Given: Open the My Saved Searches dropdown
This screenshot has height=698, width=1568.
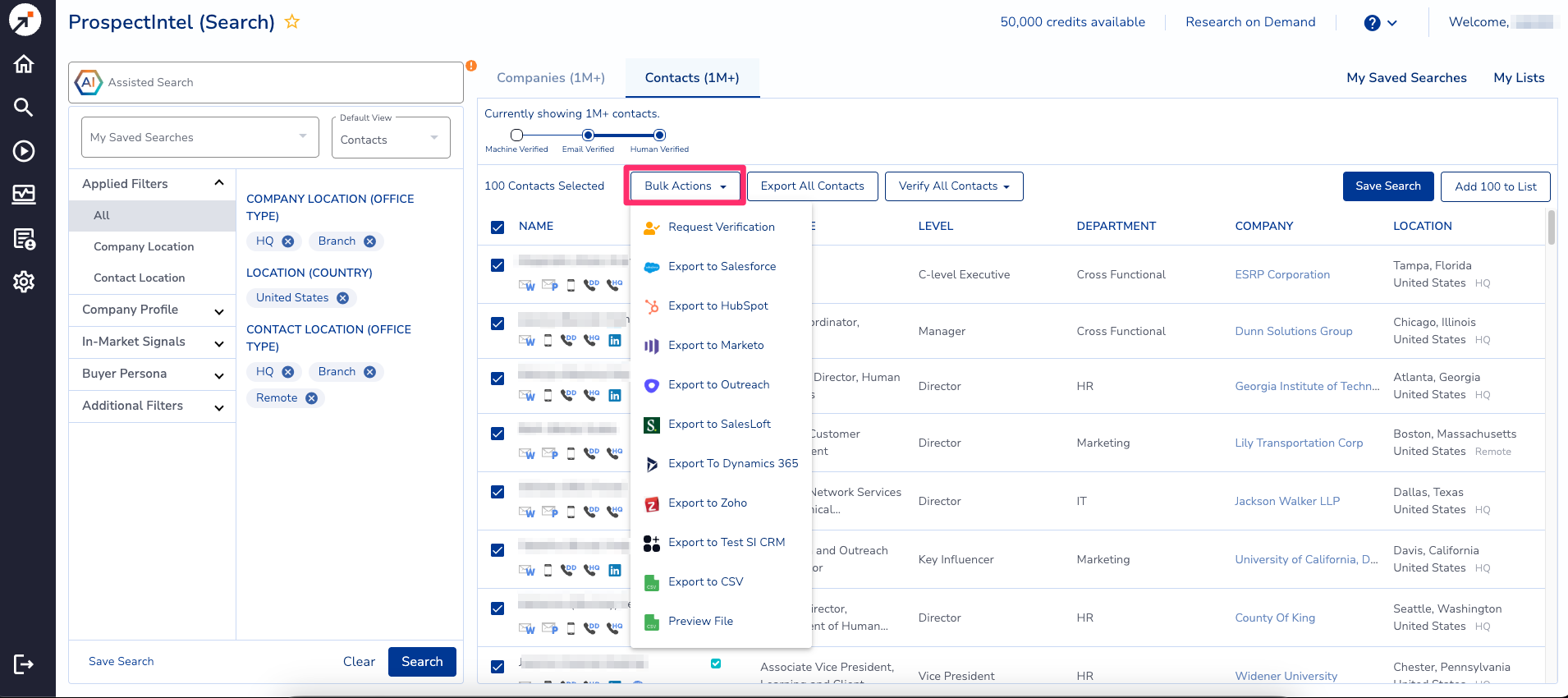Looking at the screenshot, I should pos(200,137).
